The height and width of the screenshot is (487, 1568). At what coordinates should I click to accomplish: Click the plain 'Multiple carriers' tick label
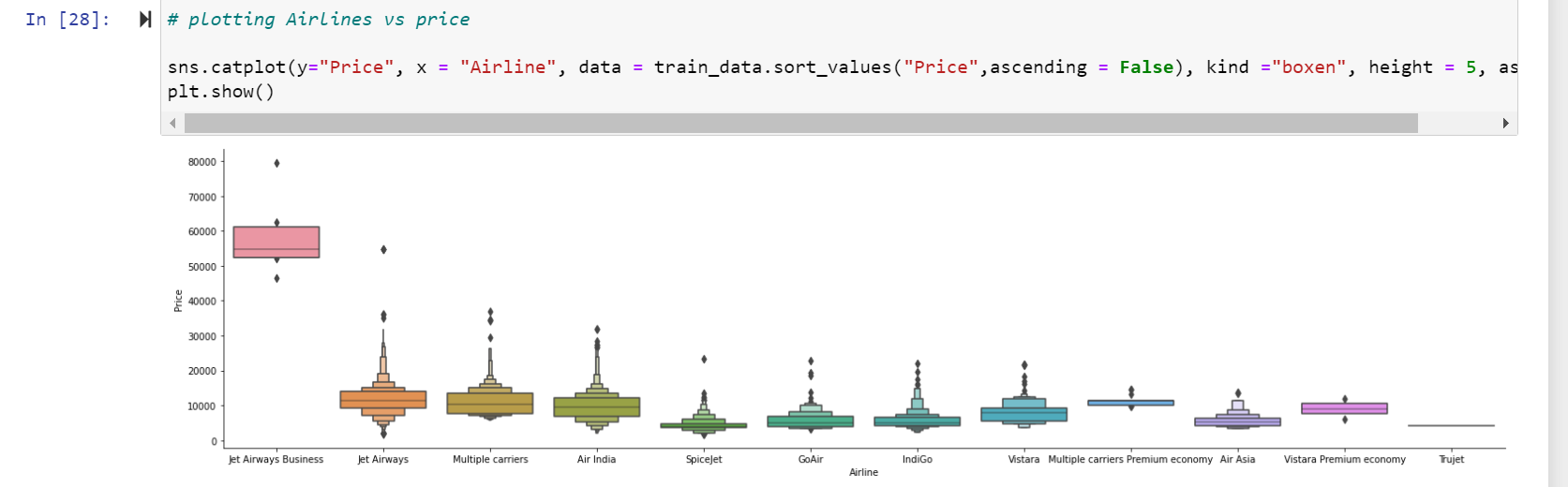point(490,460)
